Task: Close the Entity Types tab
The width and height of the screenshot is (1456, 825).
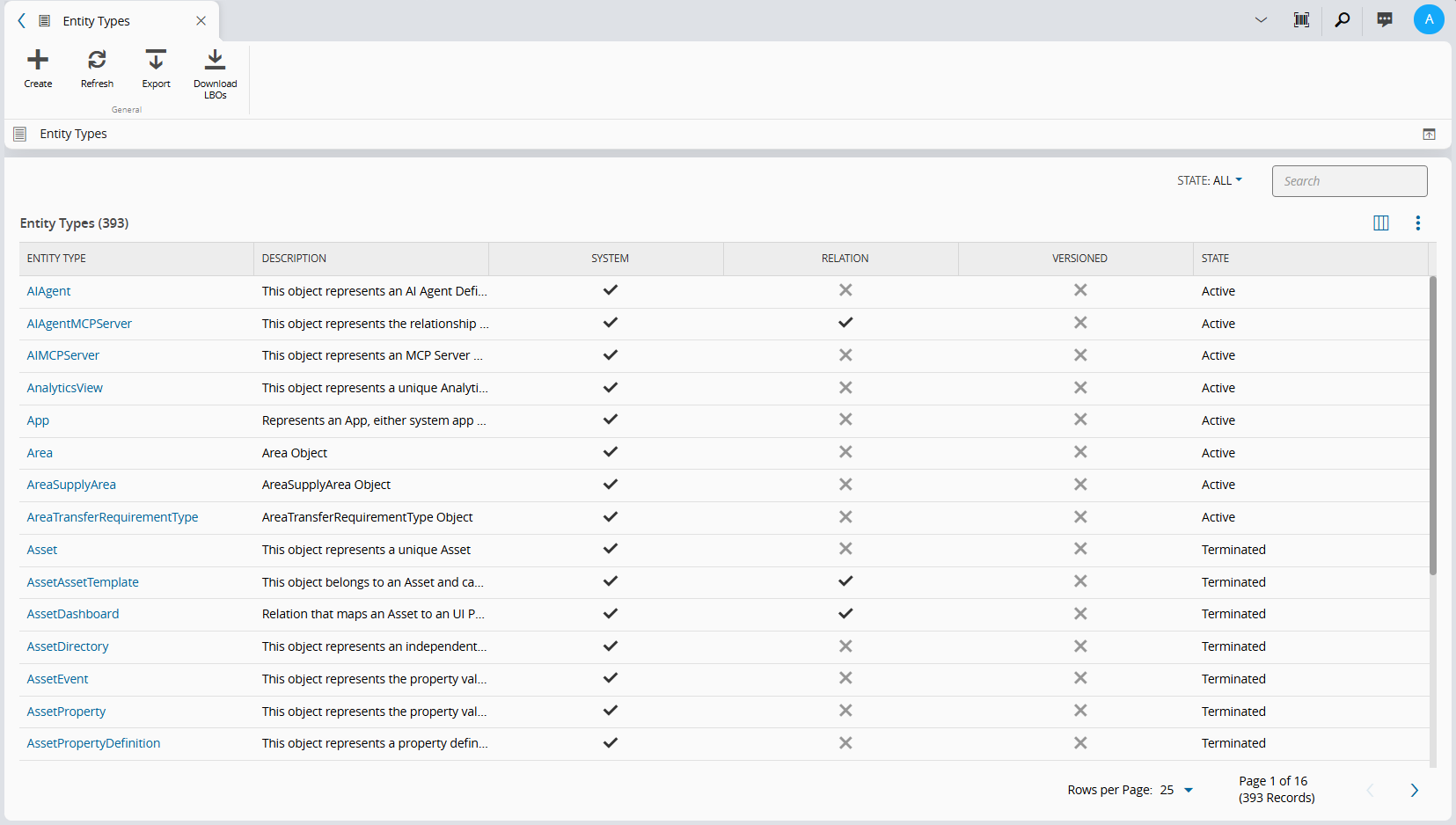Action: click(x=201, y=21)
